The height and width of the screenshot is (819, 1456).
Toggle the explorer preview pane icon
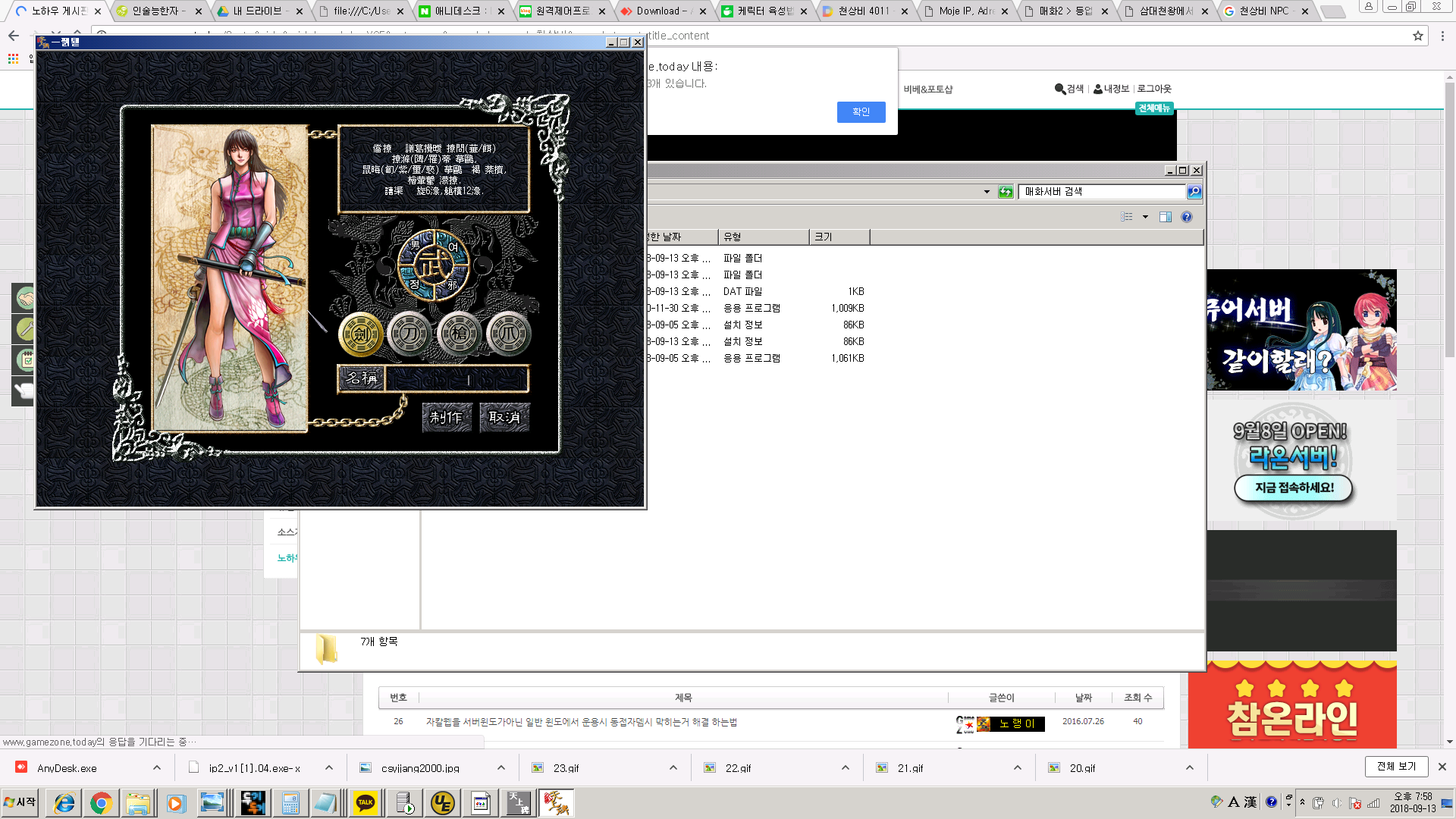pyautogui.click(x=1166, y=217)
